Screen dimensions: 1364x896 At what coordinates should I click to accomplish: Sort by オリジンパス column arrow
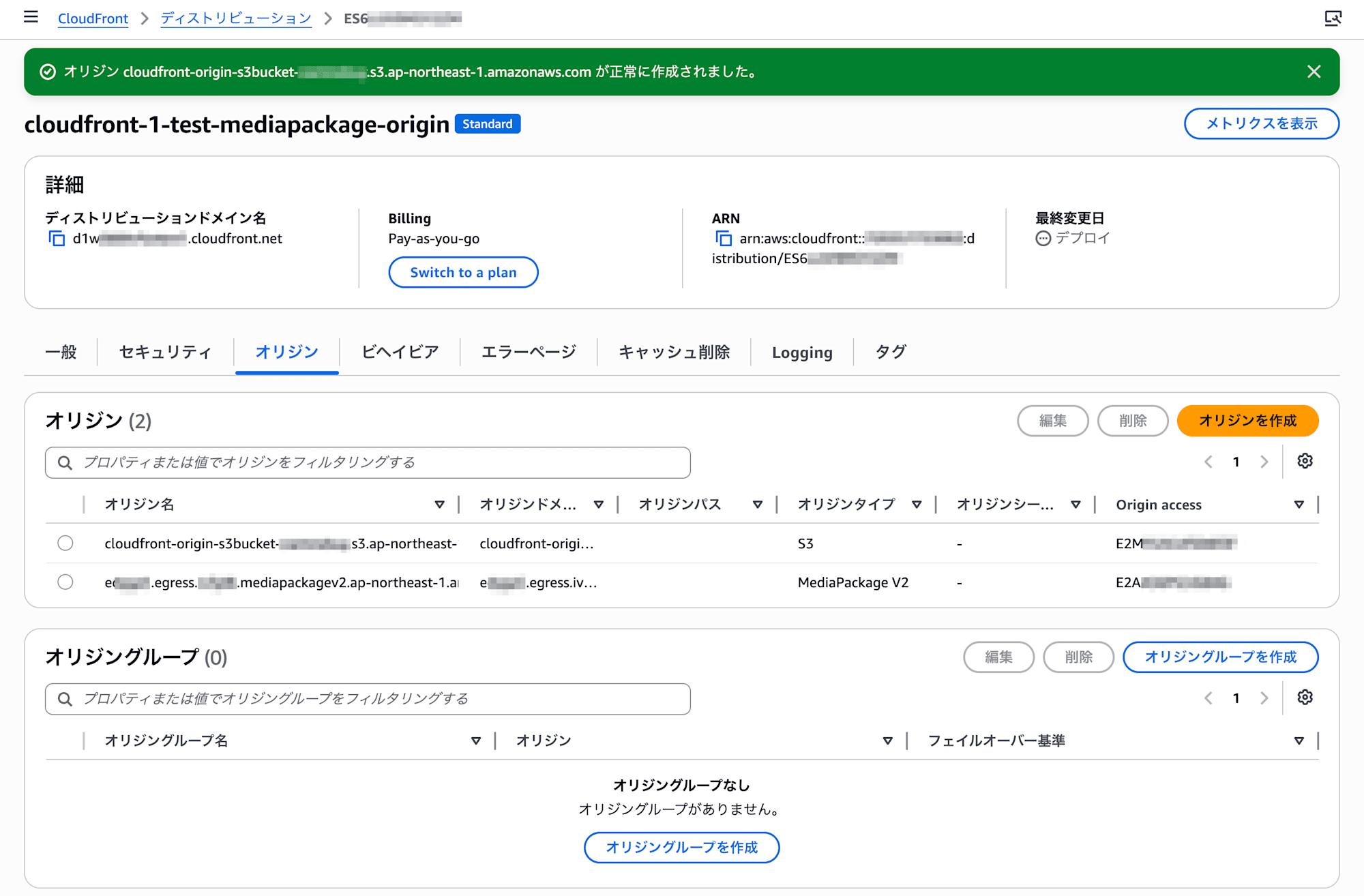coord(757,505)
